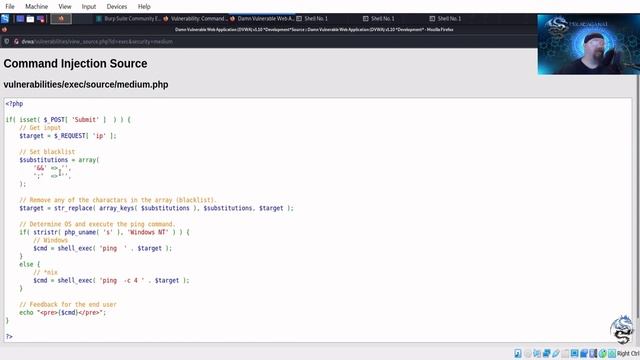Click the shell_exec( 'ping ' . $target ) line
The width and height of the screenshot is (640, 360).
pyautogui.click(x=102, y=248)
